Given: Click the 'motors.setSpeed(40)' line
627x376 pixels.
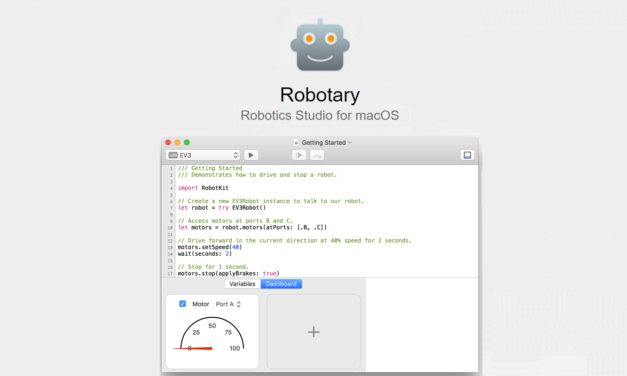Looking at the screenshot, I should pyautogui.click(x=210, y=247).
